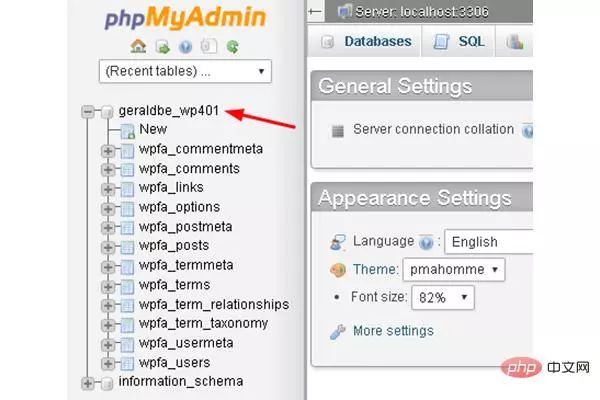The image size is (600, 400).
Task: Expand the wpfa_term_taxonomy table
Action: (x=108, y=325)
